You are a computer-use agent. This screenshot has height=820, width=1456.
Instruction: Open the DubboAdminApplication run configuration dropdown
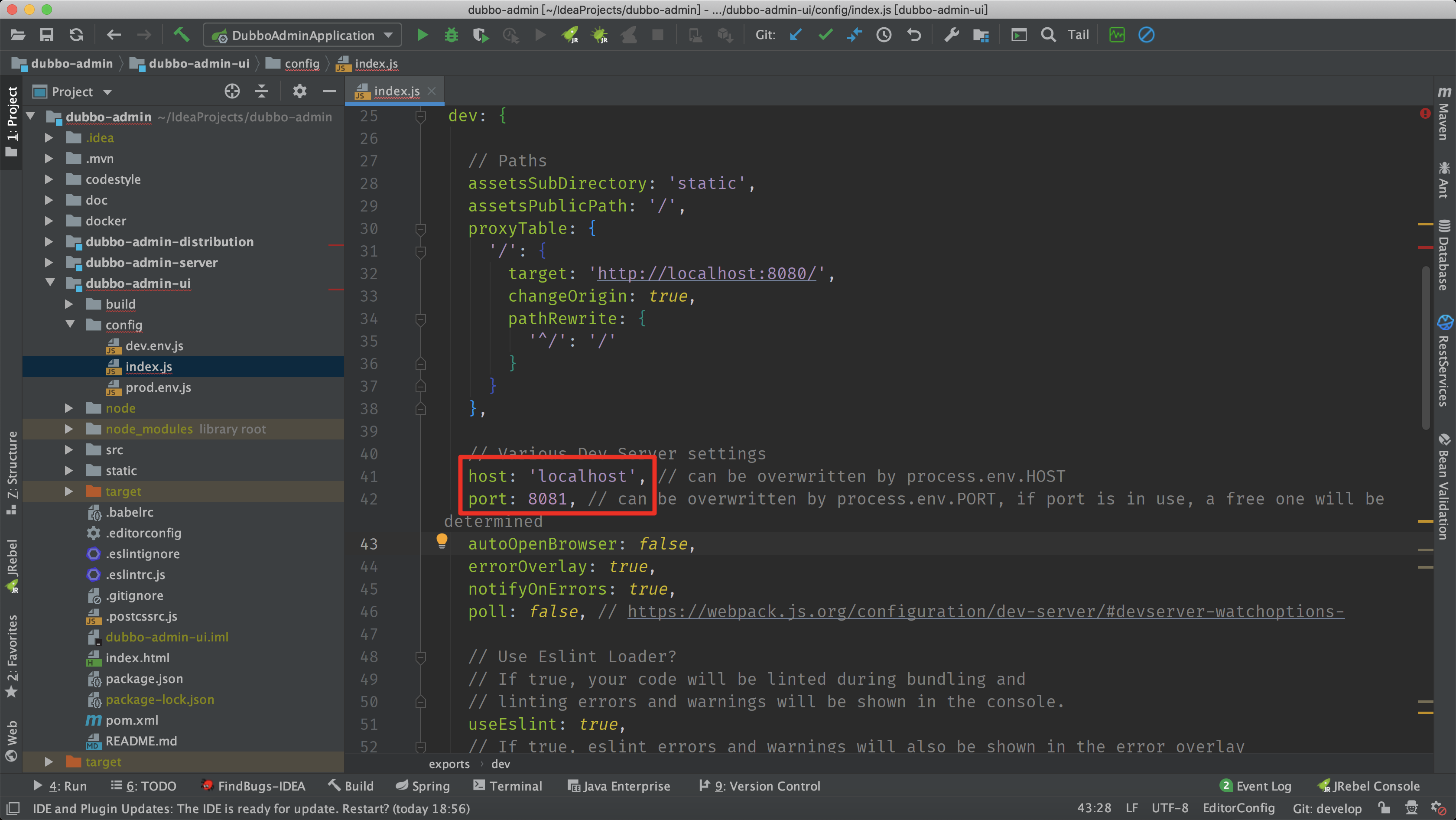pos(302,35)
